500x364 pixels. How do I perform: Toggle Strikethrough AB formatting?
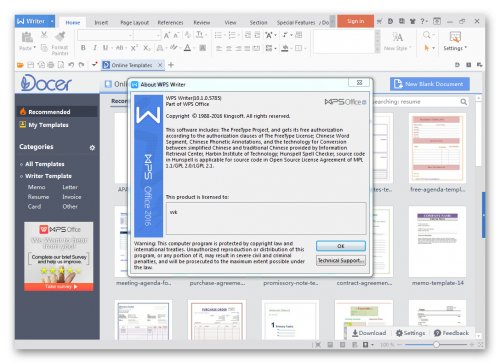click(x=119, y=48)
